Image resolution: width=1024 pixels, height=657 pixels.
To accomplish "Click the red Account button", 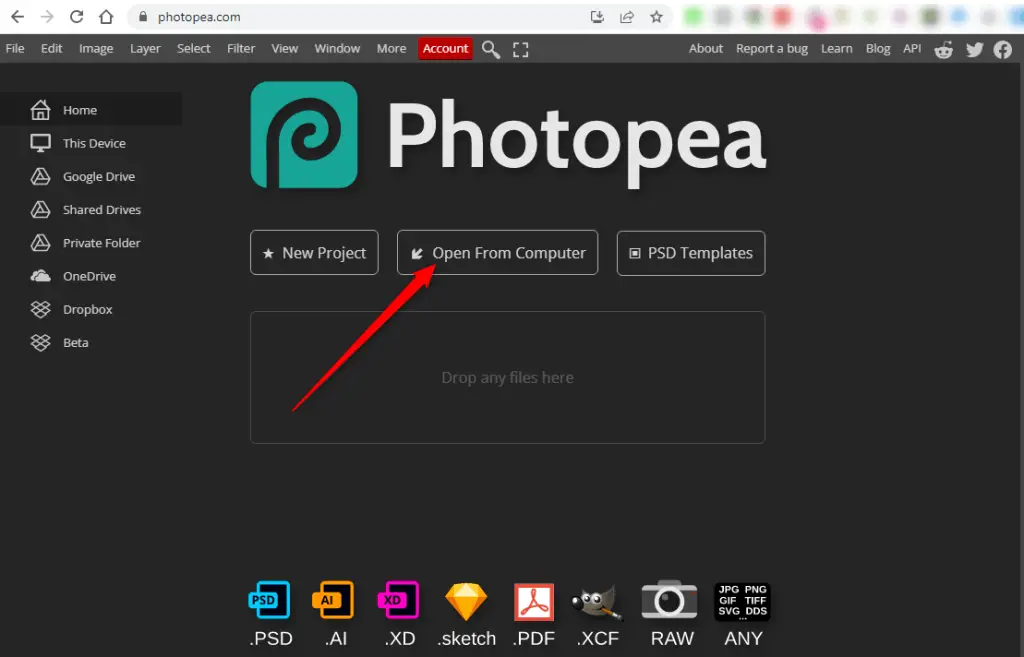I will coord(445,48).
